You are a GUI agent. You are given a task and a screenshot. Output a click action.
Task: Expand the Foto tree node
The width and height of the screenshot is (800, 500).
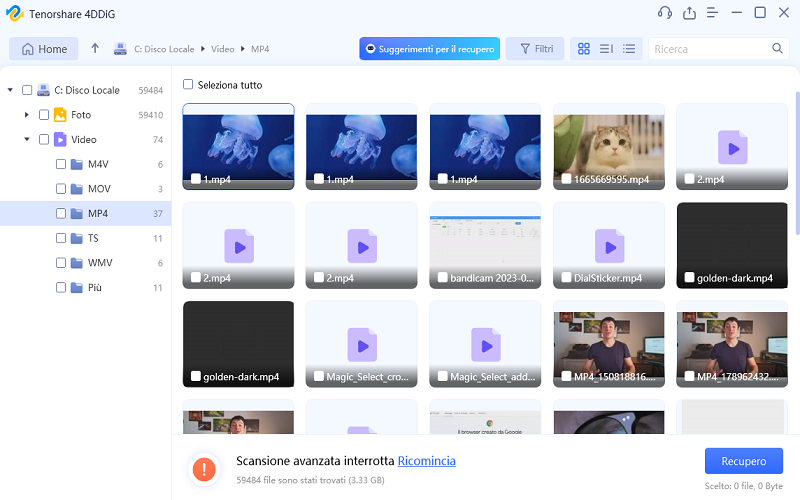[x=27, y=115]
